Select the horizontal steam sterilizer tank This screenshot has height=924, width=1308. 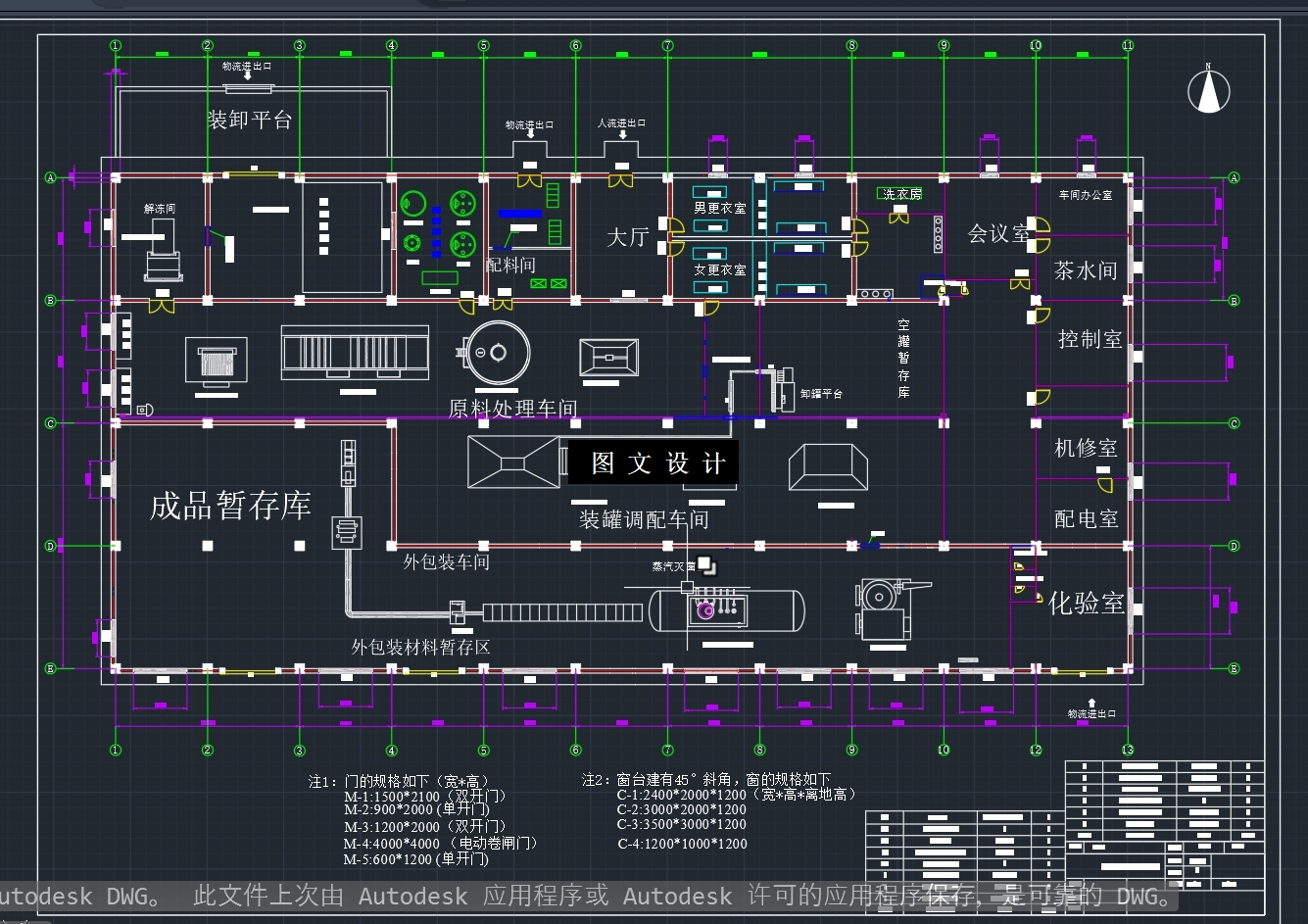click(x=726, y=610)
